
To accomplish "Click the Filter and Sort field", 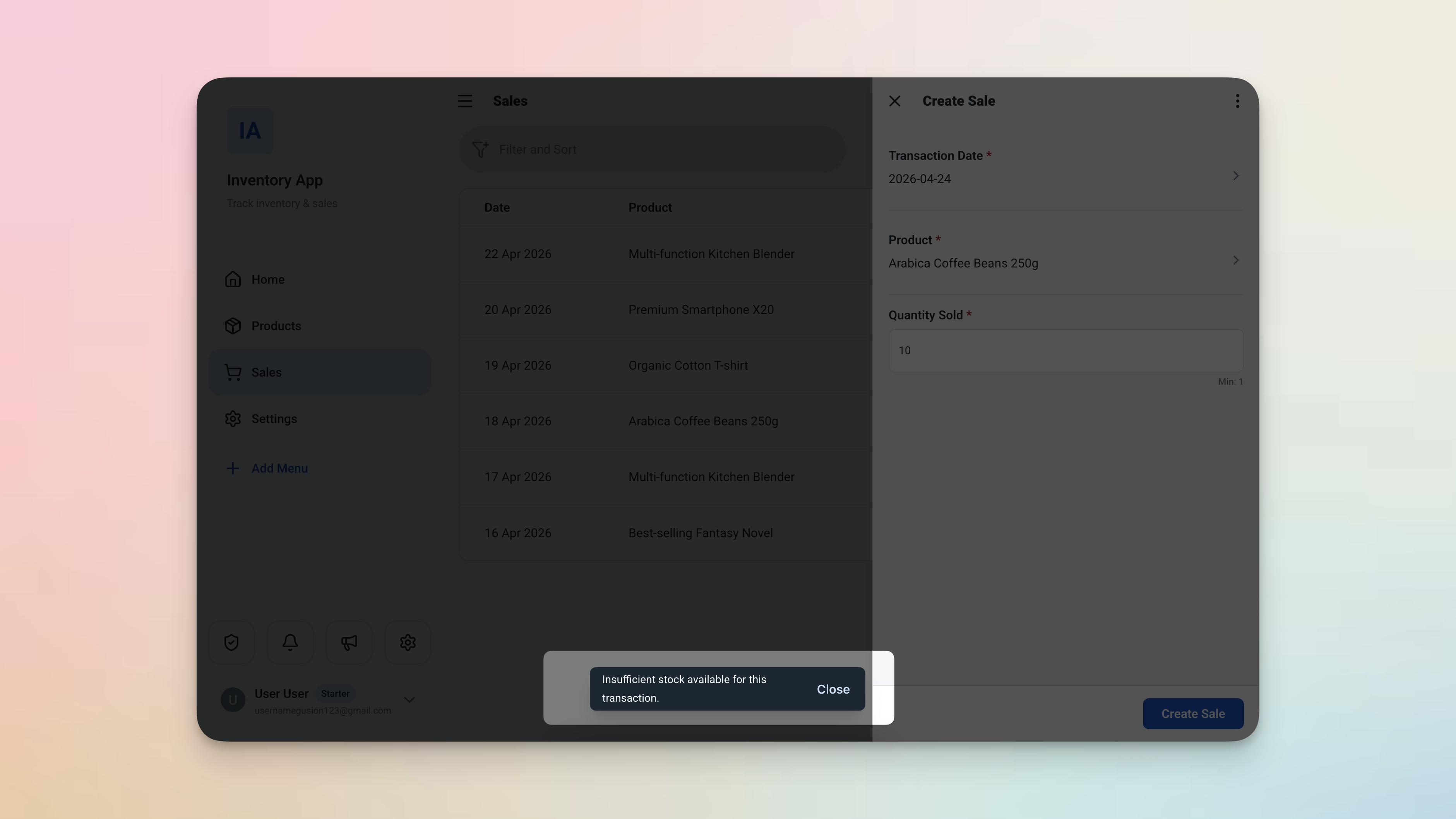I will (652, 149).
